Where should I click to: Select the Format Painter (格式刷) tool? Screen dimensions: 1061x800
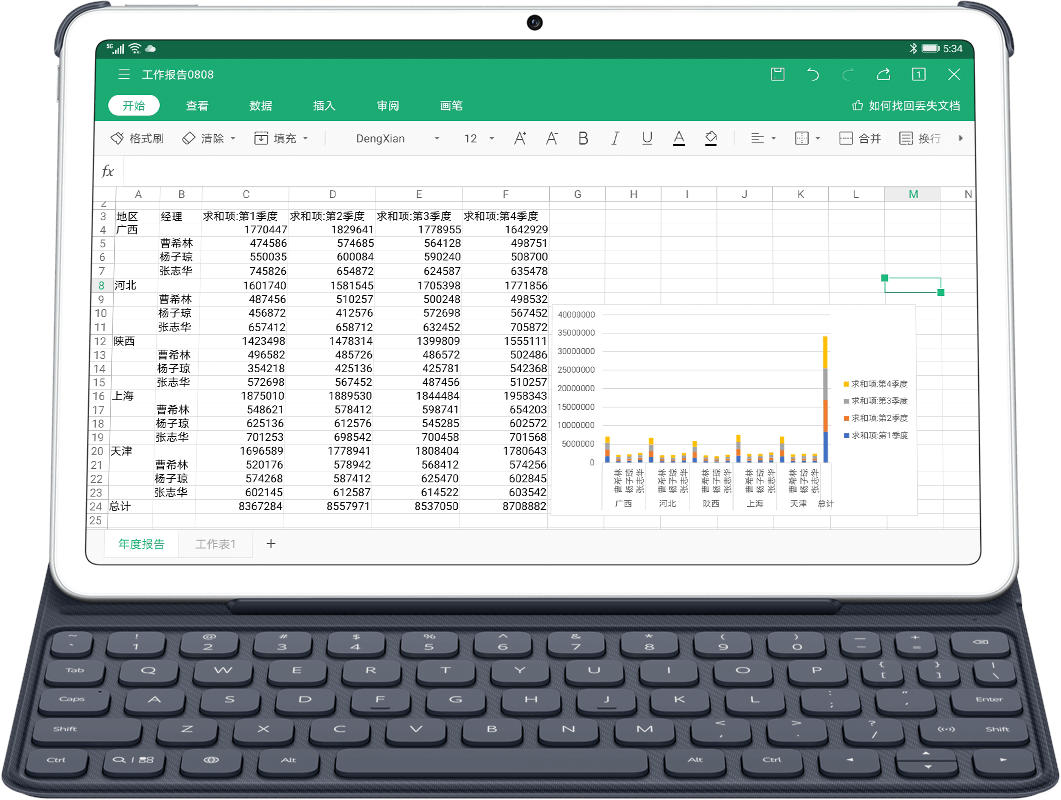tap(137, 138)
